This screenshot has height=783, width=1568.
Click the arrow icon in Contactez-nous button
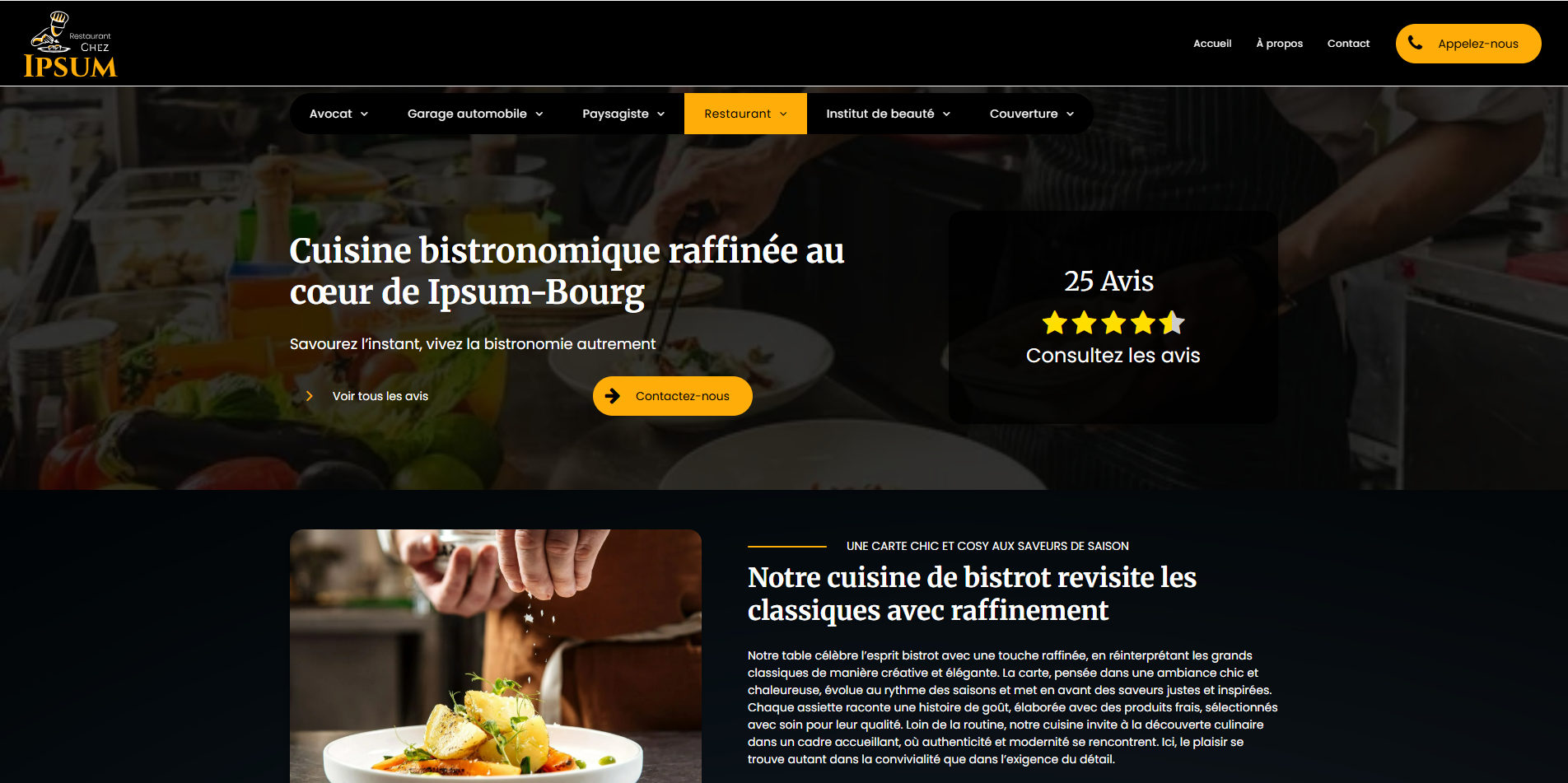[613, 396]
